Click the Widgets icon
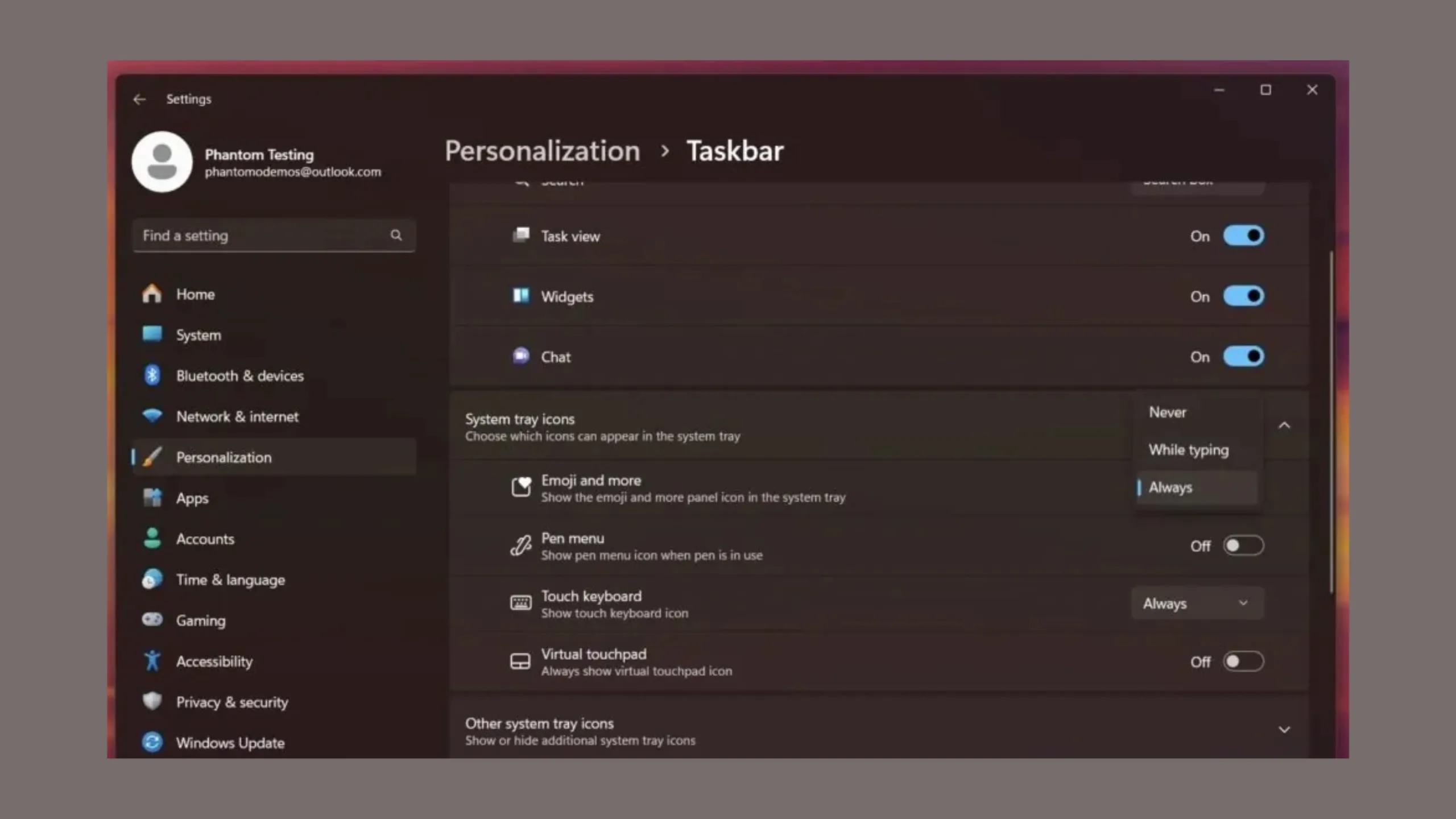Viewport: 1456px width, 819px height. [x=521, y=296]
